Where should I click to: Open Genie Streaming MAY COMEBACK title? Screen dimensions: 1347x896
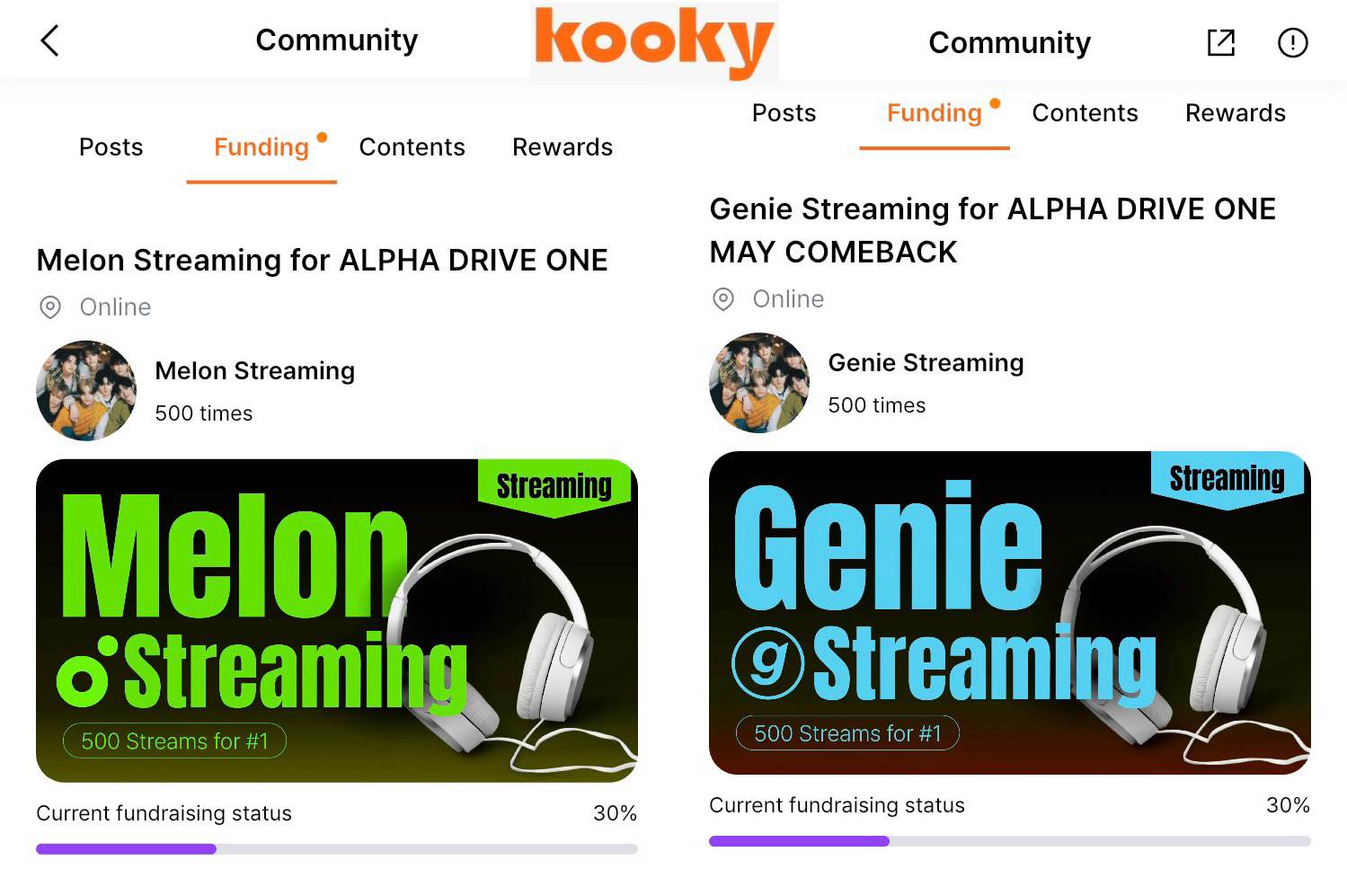coord(993,230)
